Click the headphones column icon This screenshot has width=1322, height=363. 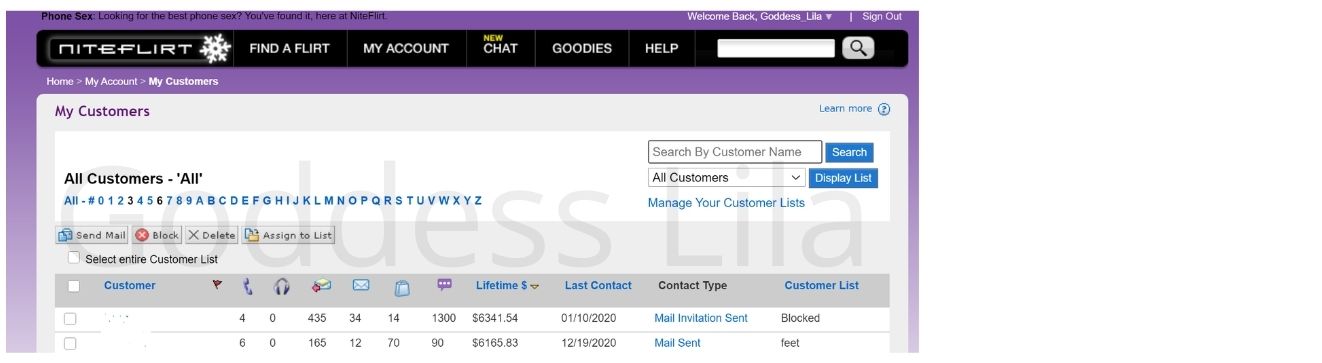(x=281, y=287)
